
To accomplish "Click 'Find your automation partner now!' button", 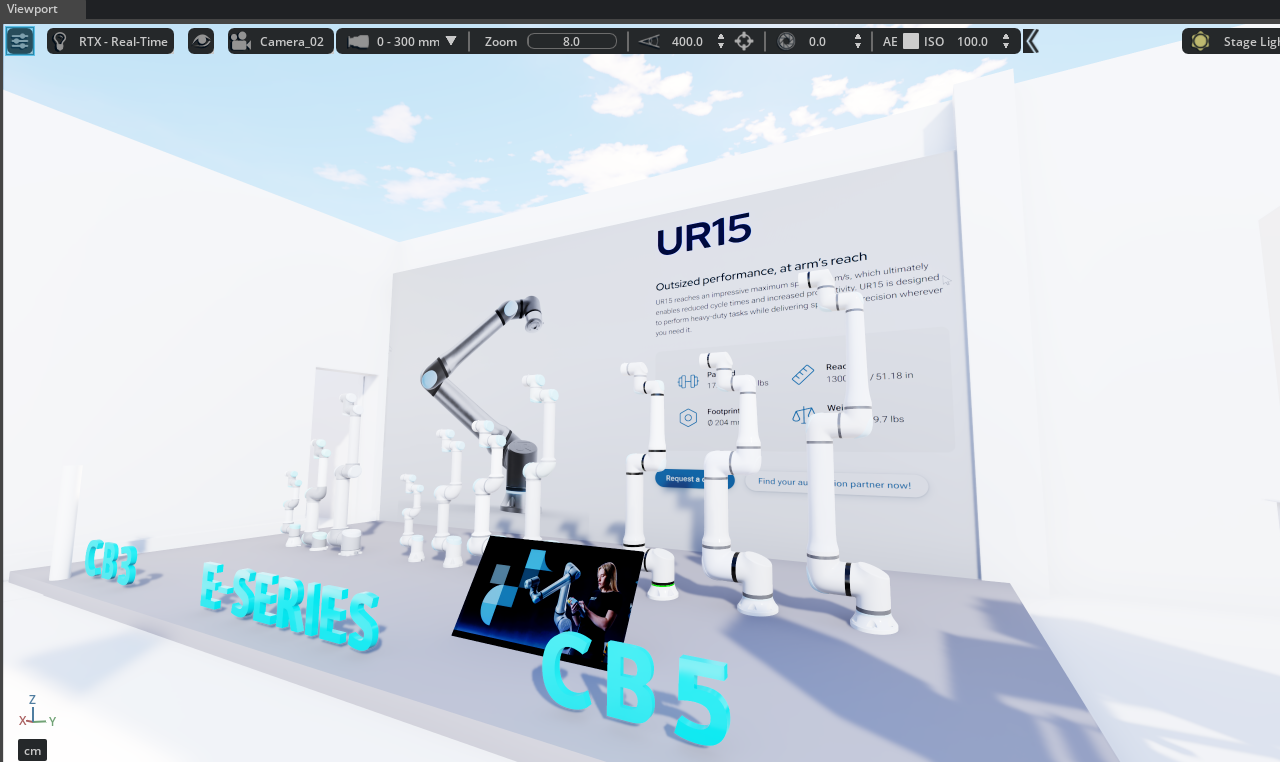I will point(836,484).
